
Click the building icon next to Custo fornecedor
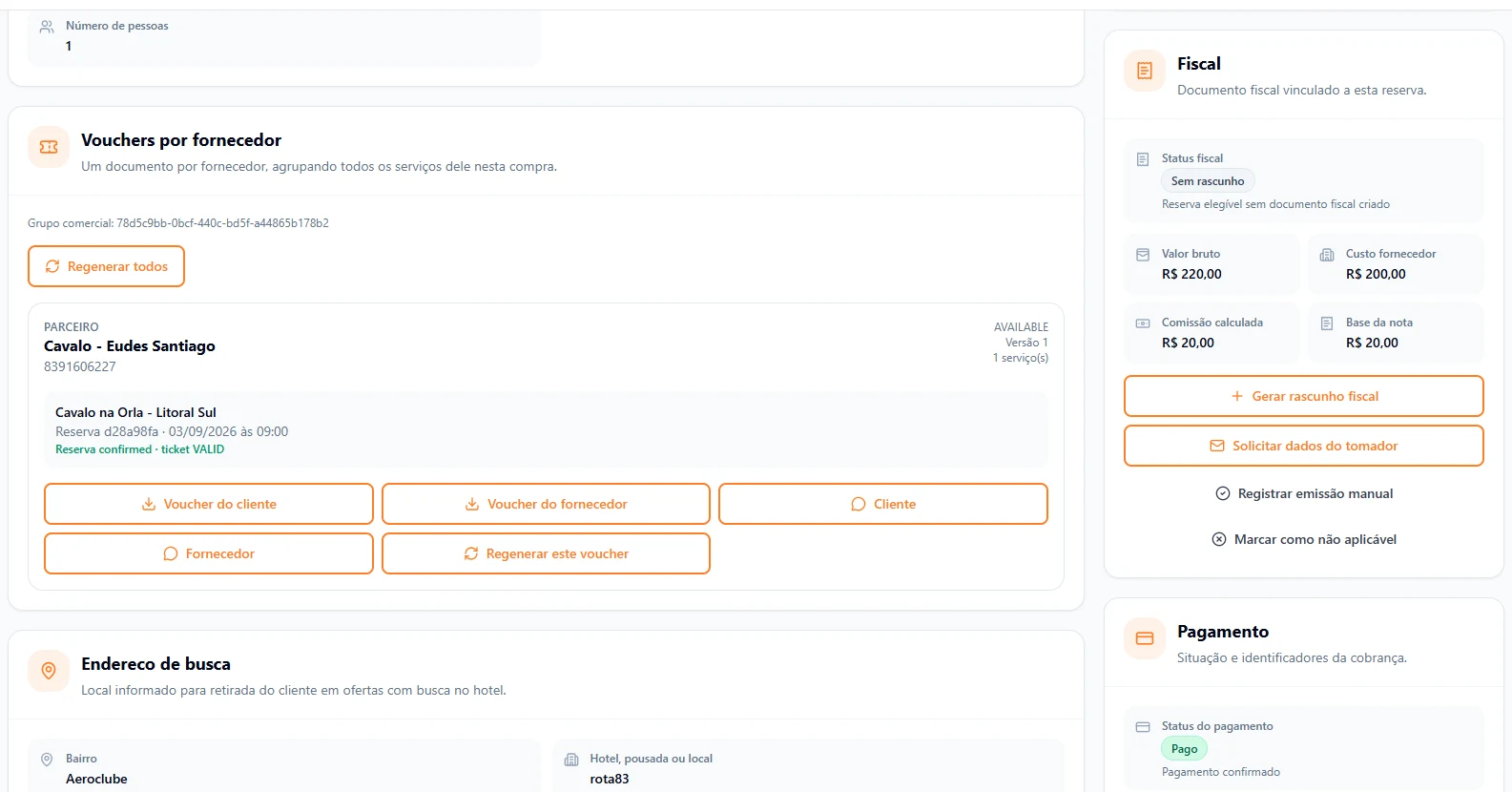(1327, 255)
